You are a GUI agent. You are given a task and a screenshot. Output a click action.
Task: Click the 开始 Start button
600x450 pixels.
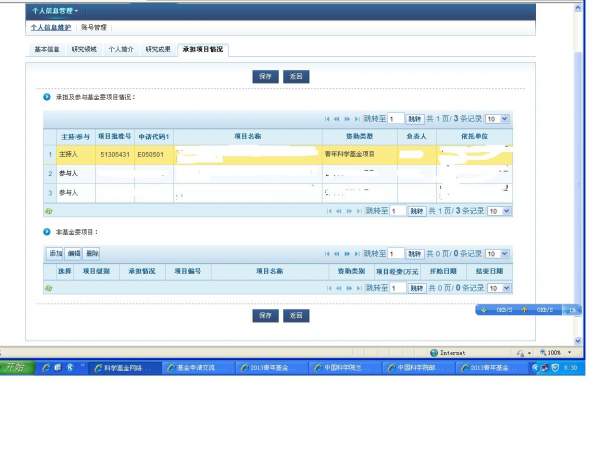tap(17, 367)
